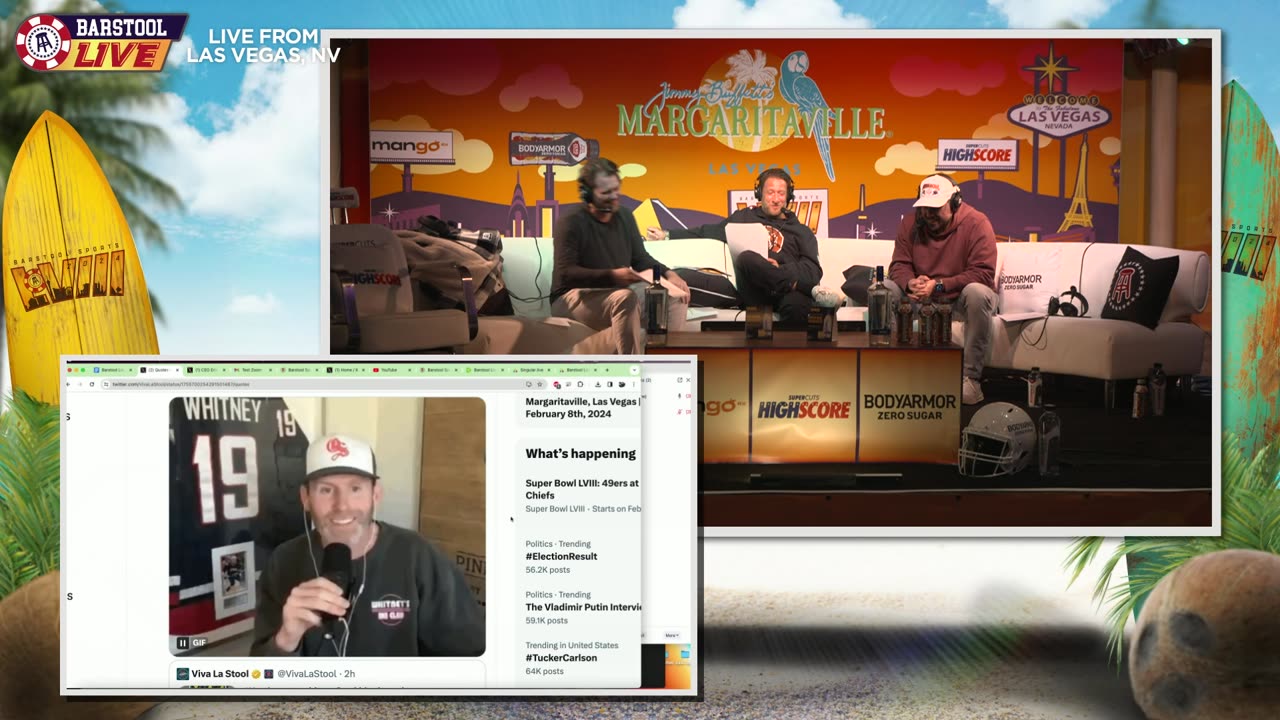Open the "(1) Home / X" tab
This screenshot has height=720, width=1280.
point(346,370)
